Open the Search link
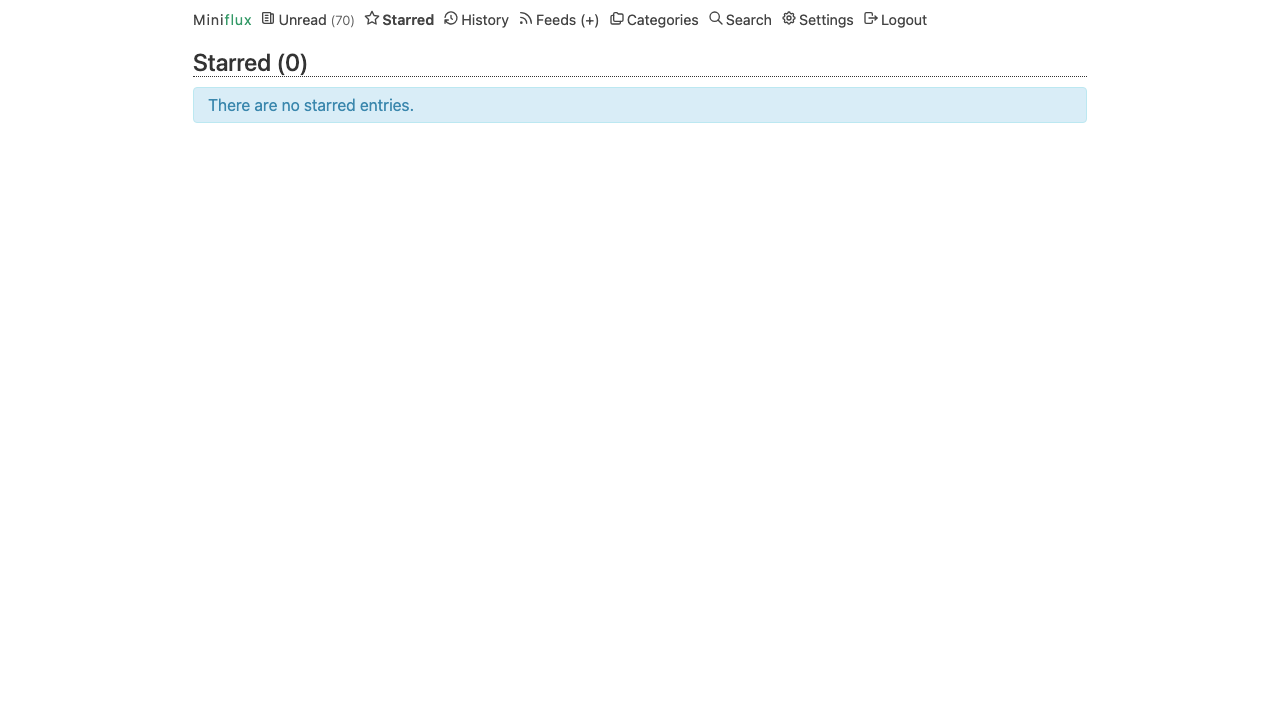This screenshot has width=1280, height=720. coord(749,20)
